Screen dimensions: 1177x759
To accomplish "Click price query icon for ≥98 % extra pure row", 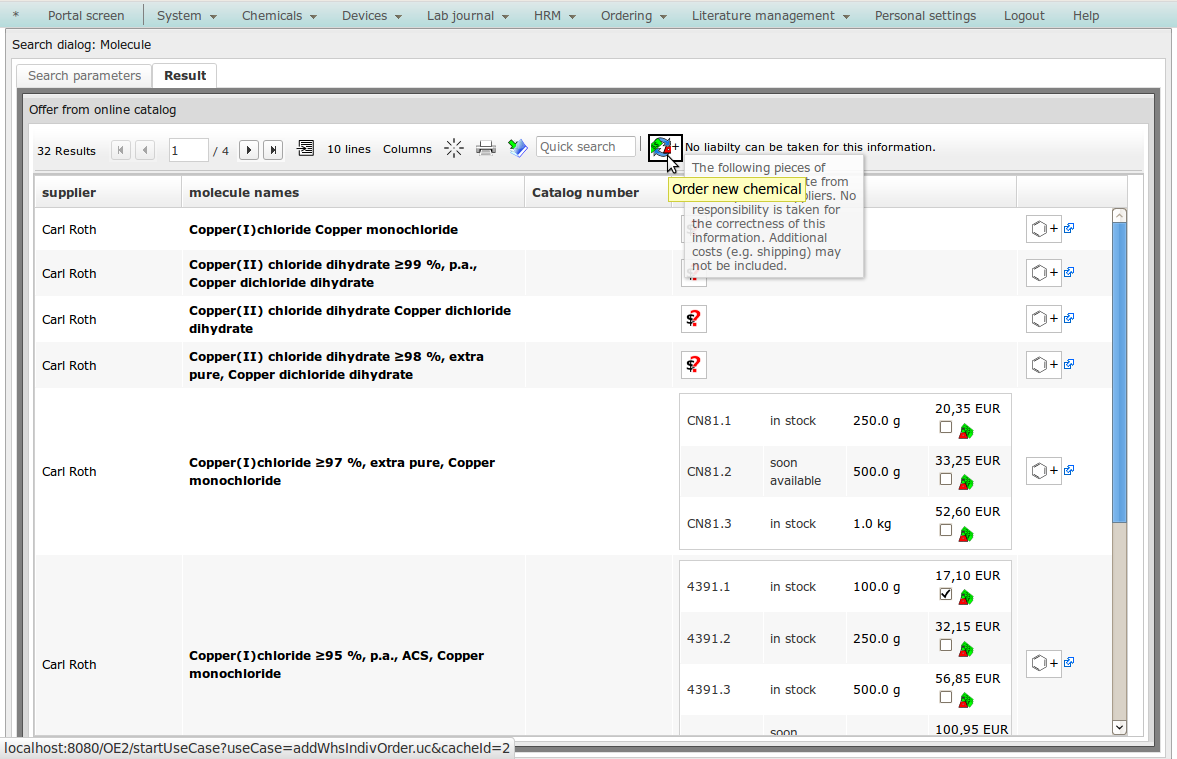I will pyautogui.click(x=693, y=365).
